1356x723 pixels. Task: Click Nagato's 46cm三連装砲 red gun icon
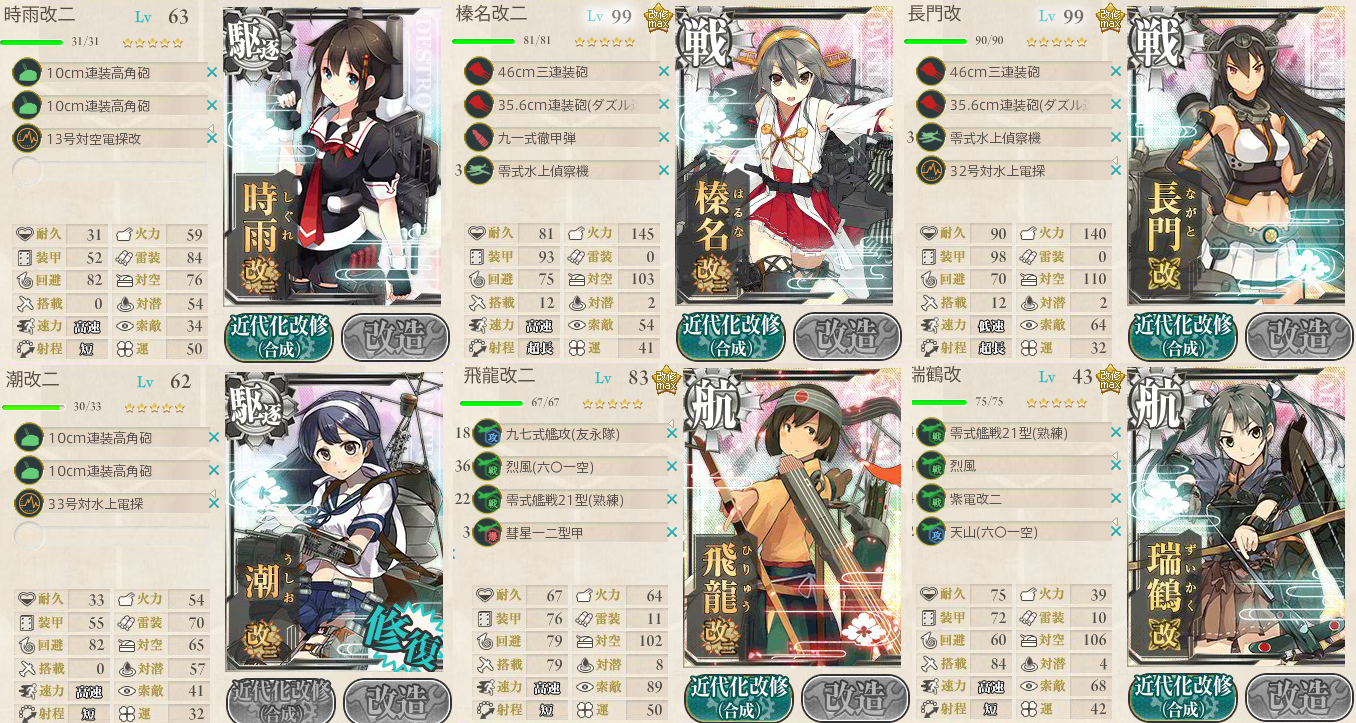[931, 71]
